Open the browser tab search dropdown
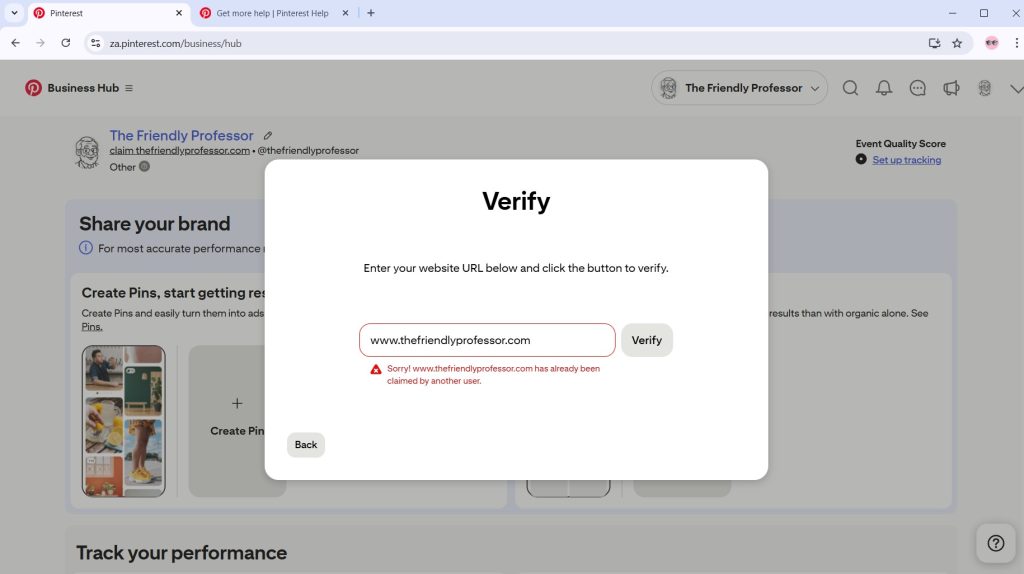 click(x=14, y=13)
